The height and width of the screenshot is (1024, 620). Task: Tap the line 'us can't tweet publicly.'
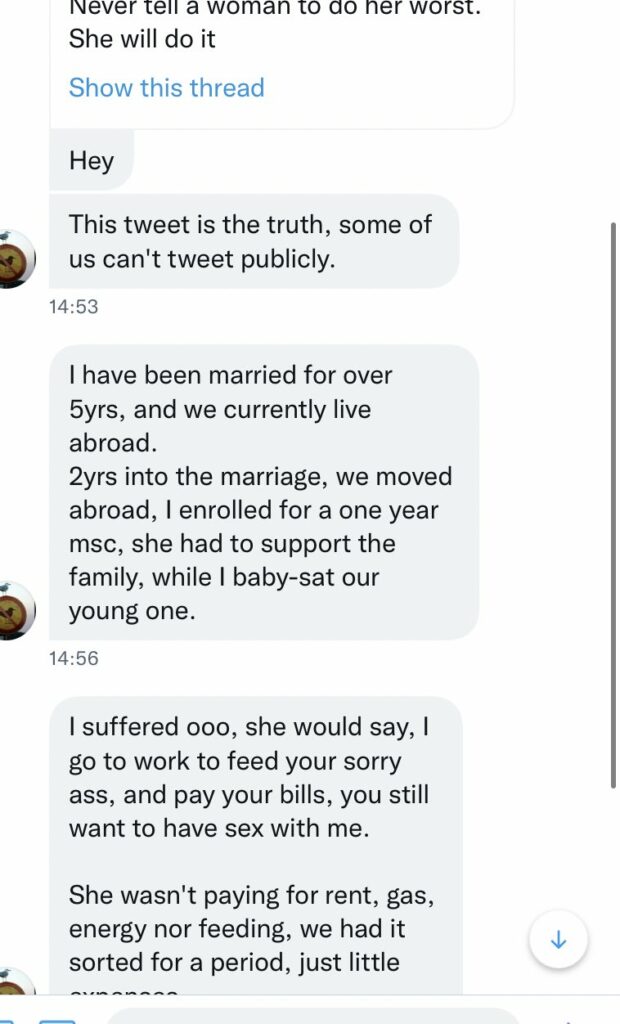[200, 259]
